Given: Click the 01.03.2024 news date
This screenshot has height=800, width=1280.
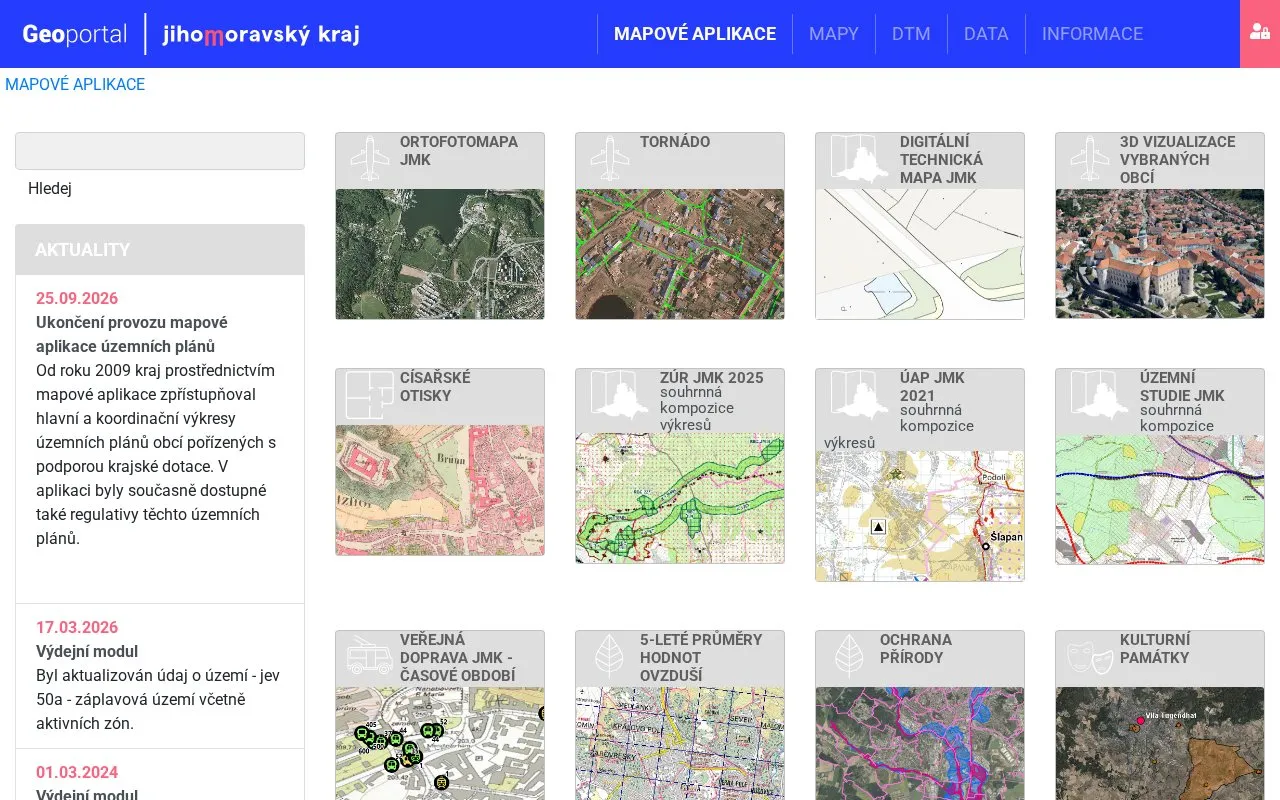Looking at the screenshot, I should point(77,772).
